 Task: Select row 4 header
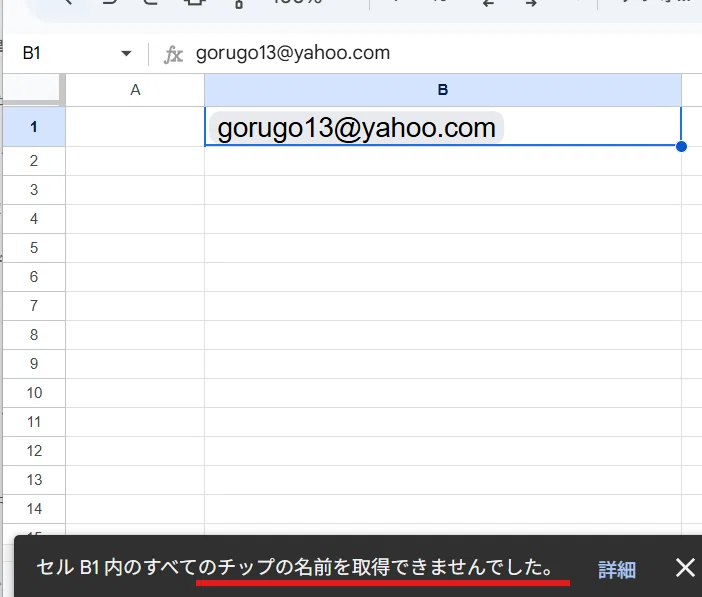coord(34,219)
